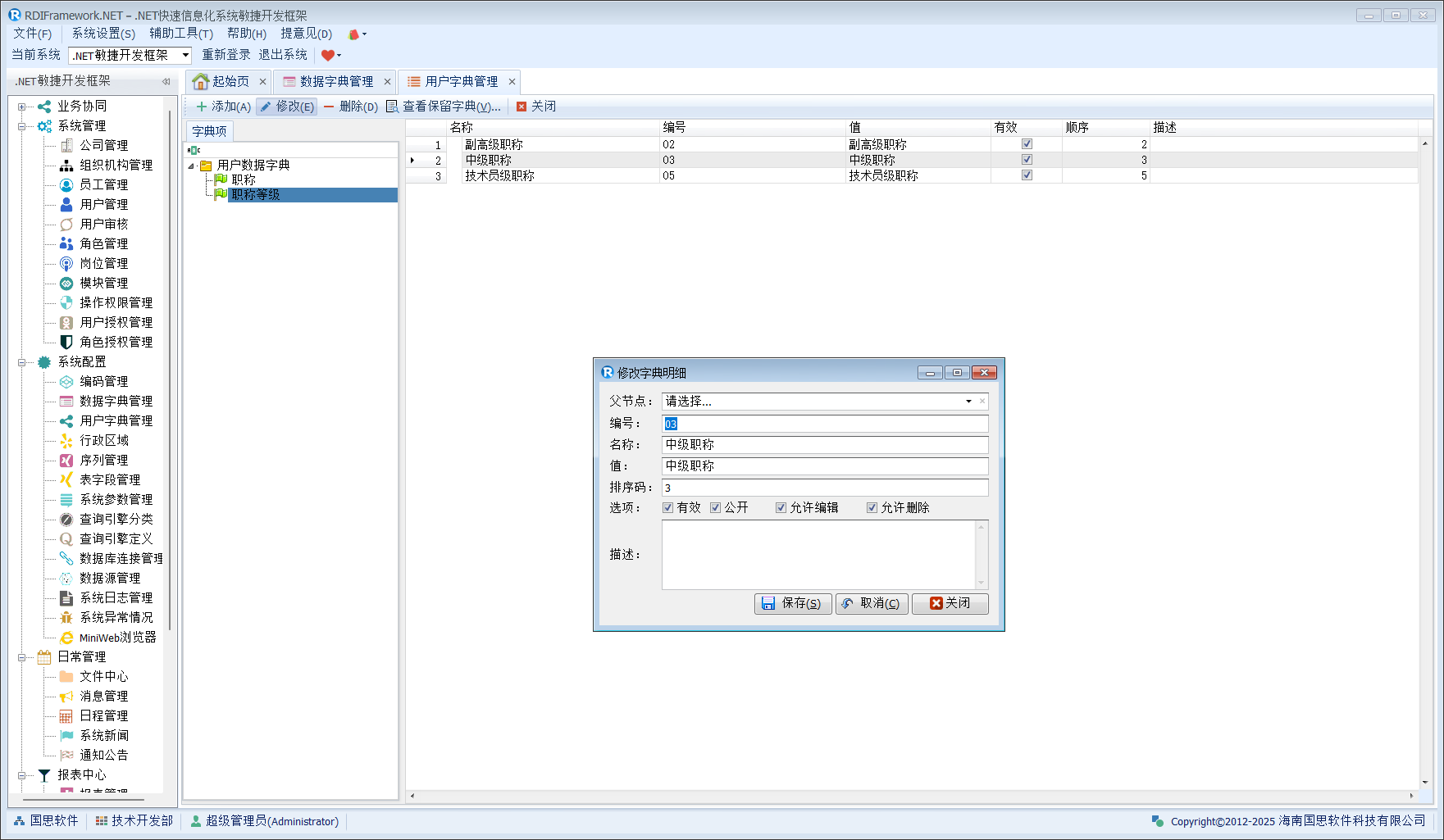This screenshot has width=1444, height=840.
Task: Click the horizontal scrollbar under the grid
Action: (x=910, y=795)
